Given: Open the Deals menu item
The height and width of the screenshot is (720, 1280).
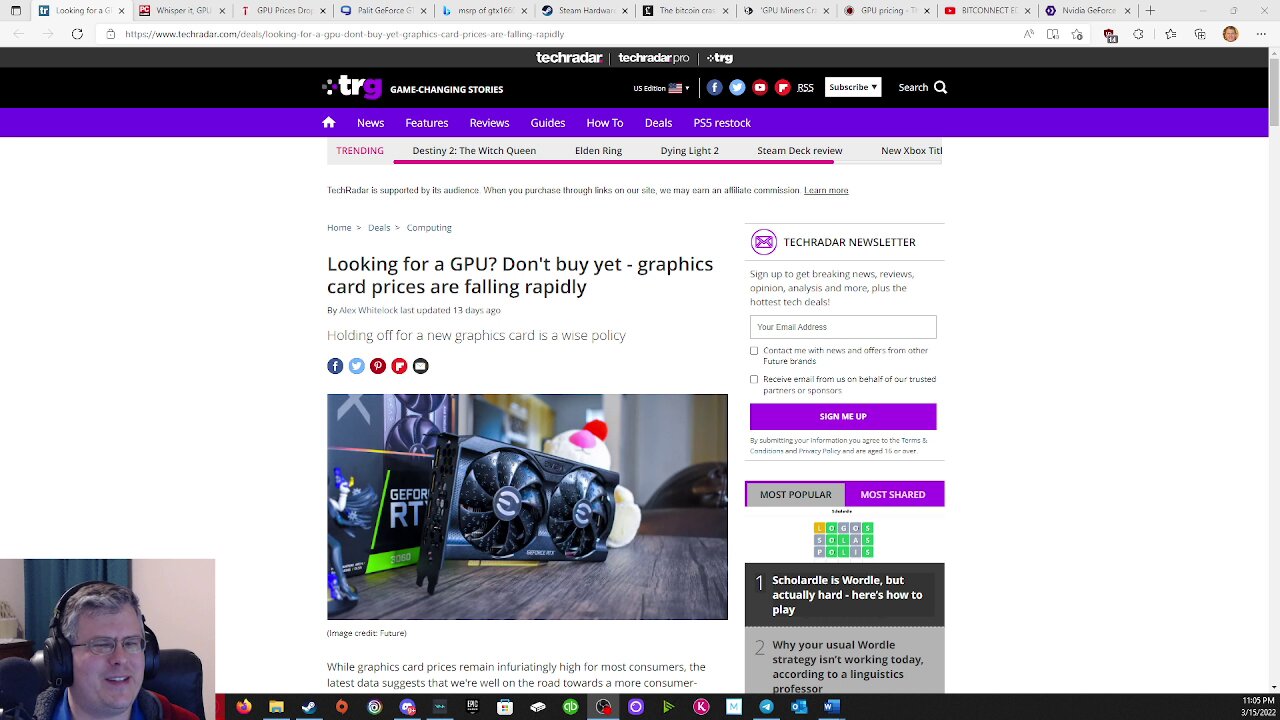Looking at the screenshot, I should click(658, 122).
